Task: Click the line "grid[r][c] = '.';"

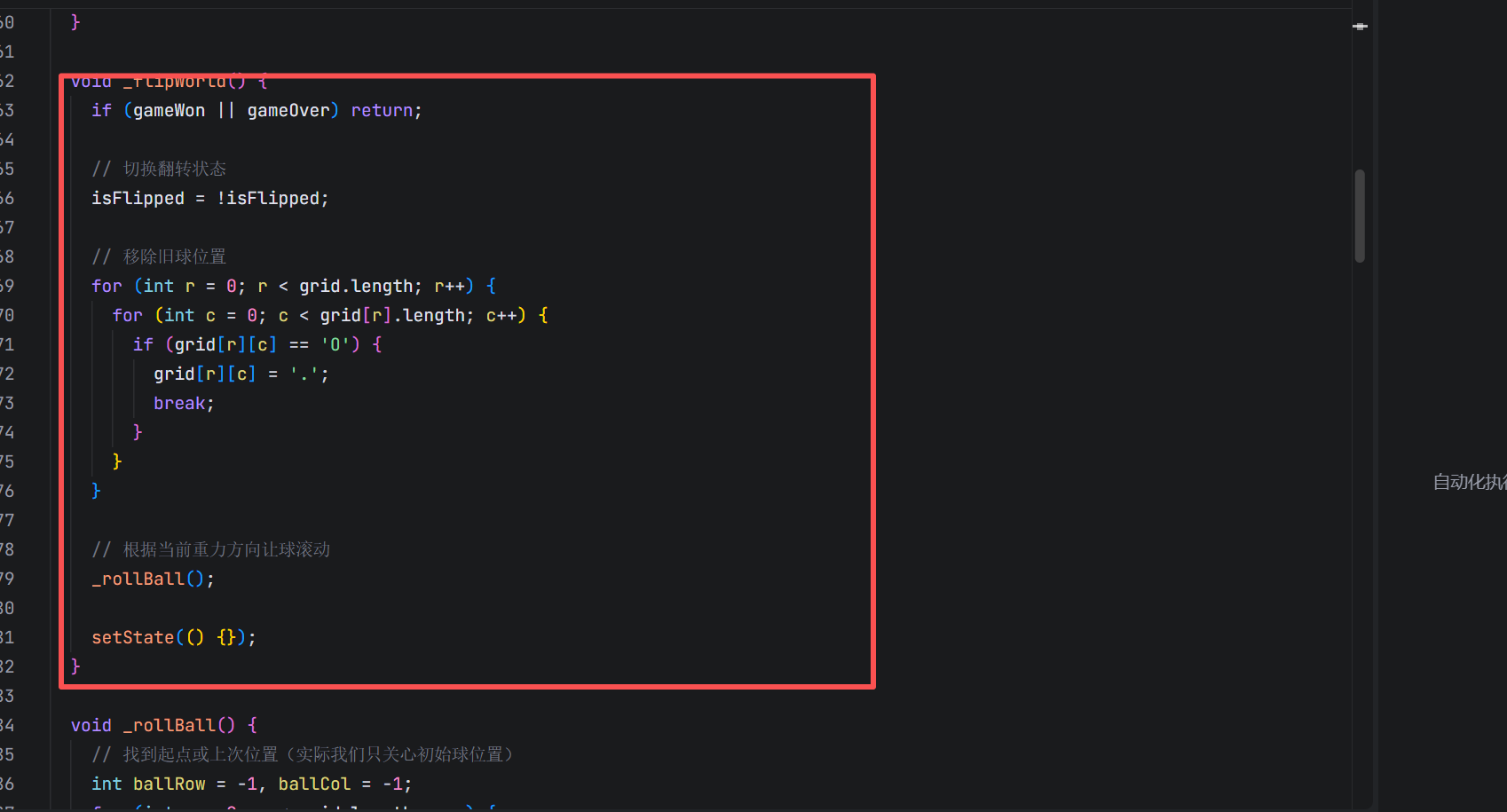Action: 241,374
